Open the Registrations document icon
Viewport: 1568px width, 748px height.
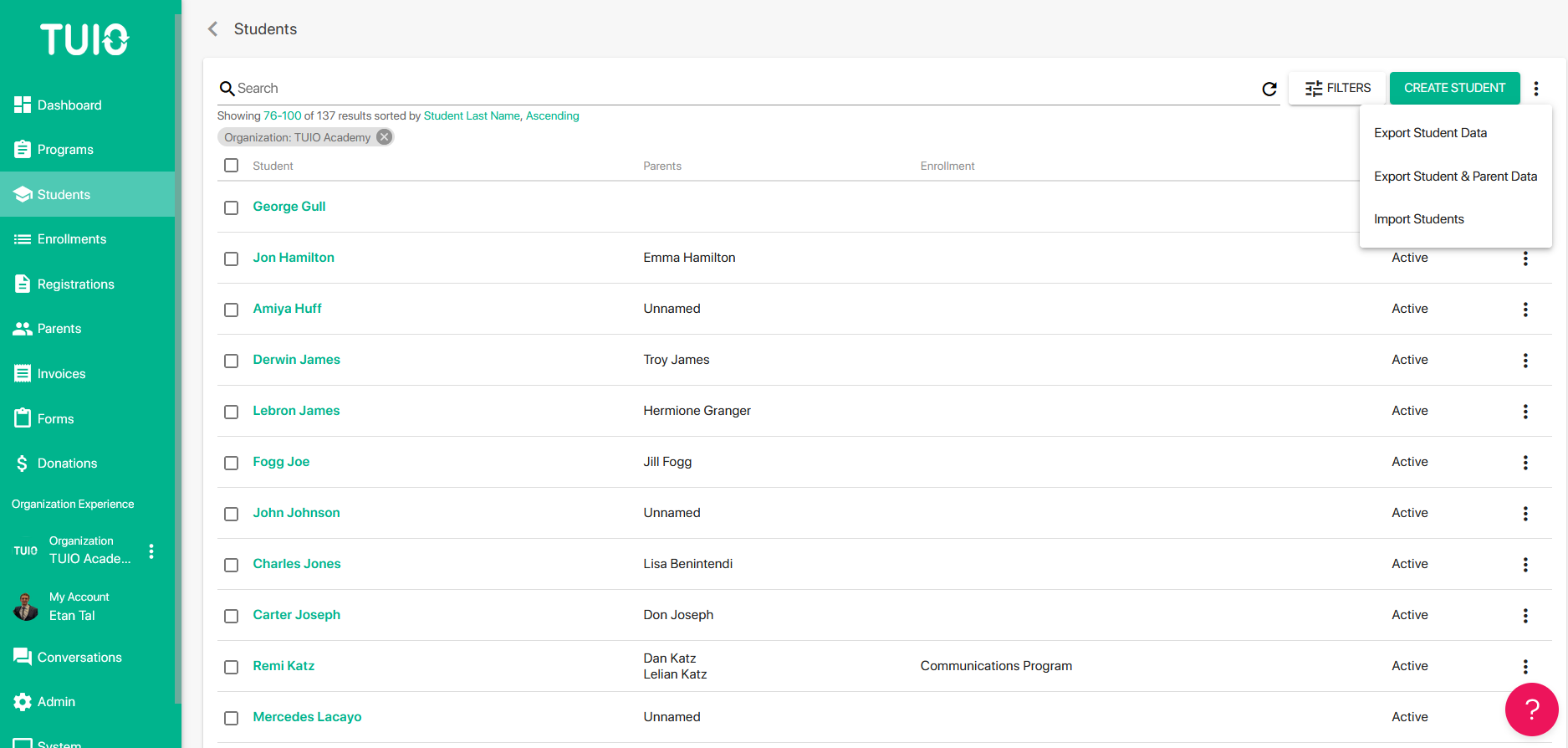(23, 284)
